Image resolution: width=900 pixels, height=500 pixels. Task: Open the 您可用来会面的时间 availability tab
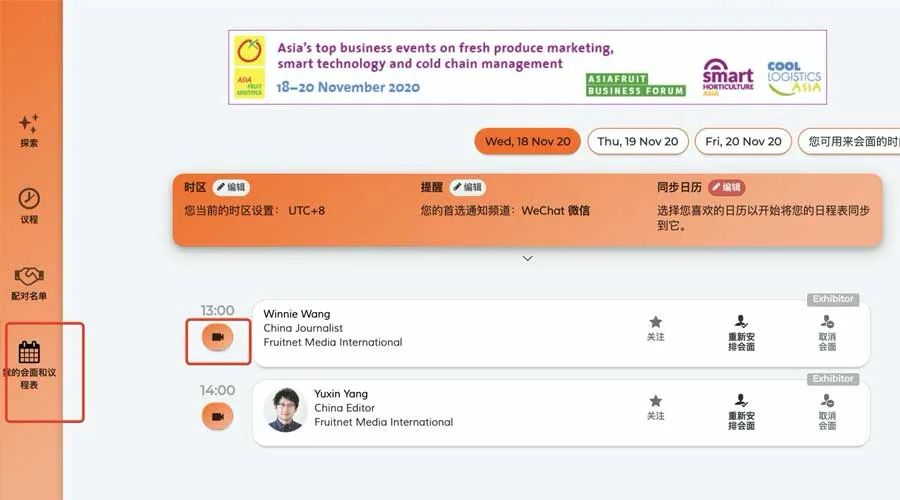pyautogui.click(x=849, y=141)
